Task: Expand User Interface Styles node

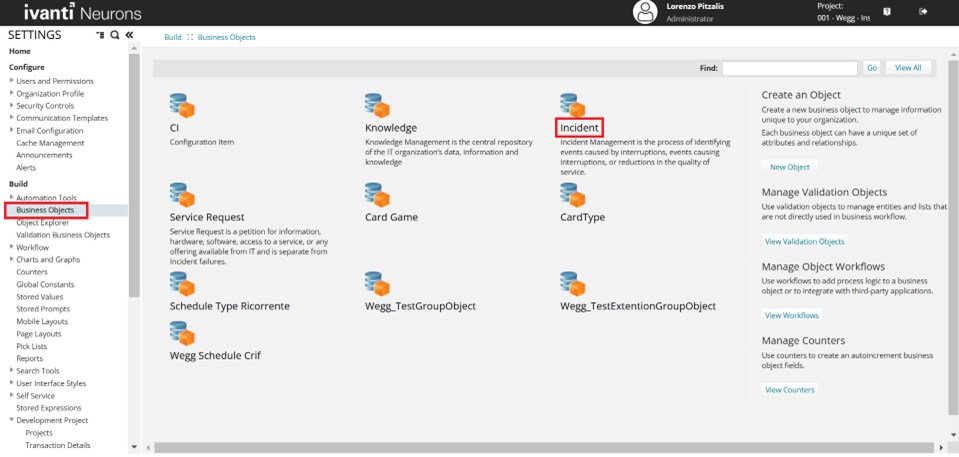Action: pyautogui.click(x=12, y=383)
